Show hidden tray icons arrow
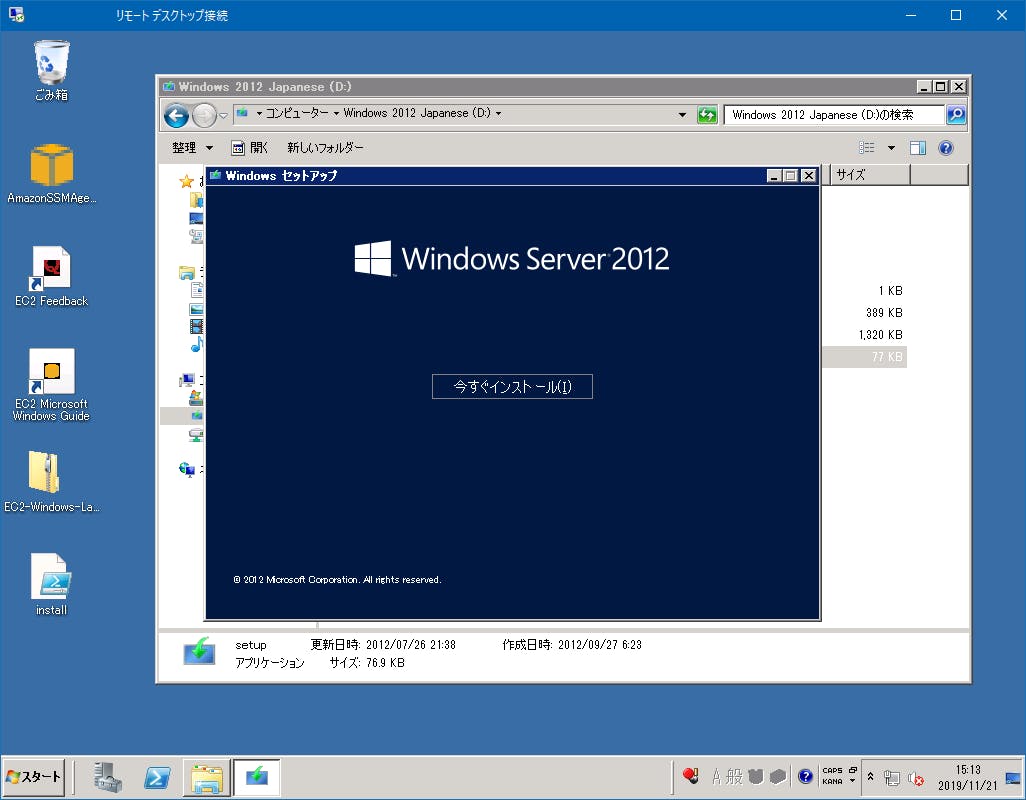The width and height of the screenshot is (1026, 800). click(x=870, y=776)
